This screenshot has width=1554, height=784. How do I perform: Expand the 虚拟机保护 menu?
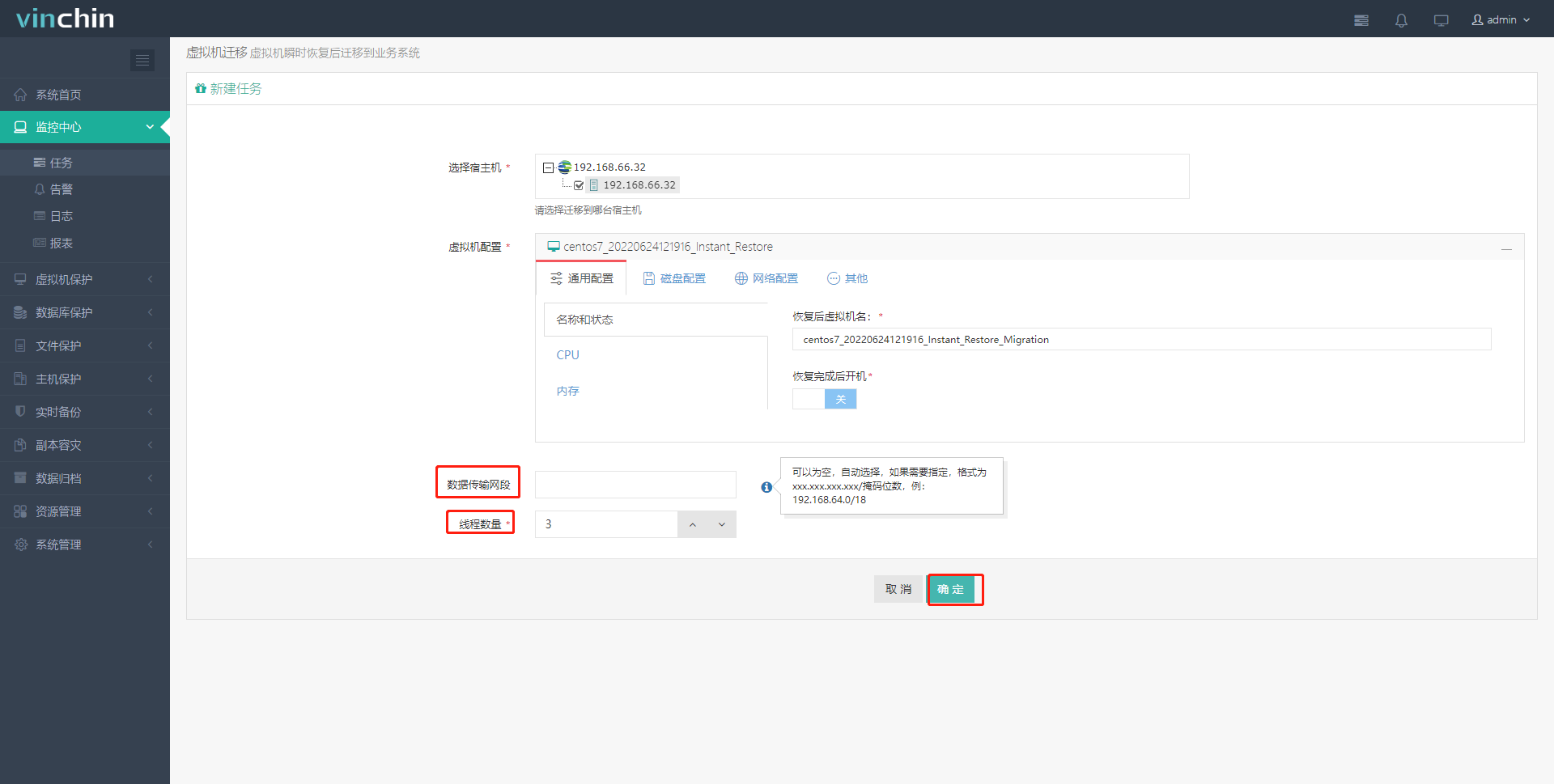[x=85, y=279]
